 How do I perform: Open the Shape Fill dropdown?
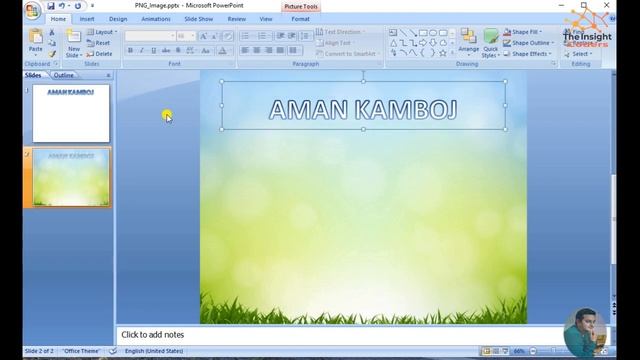coord(522,32)
